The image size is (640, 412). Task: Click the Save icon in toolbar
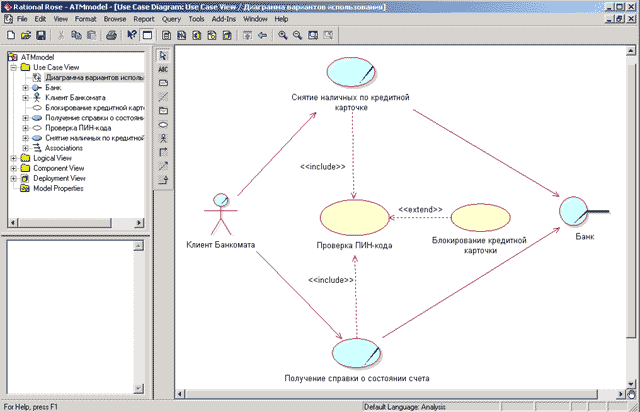[x=41, y=35]
